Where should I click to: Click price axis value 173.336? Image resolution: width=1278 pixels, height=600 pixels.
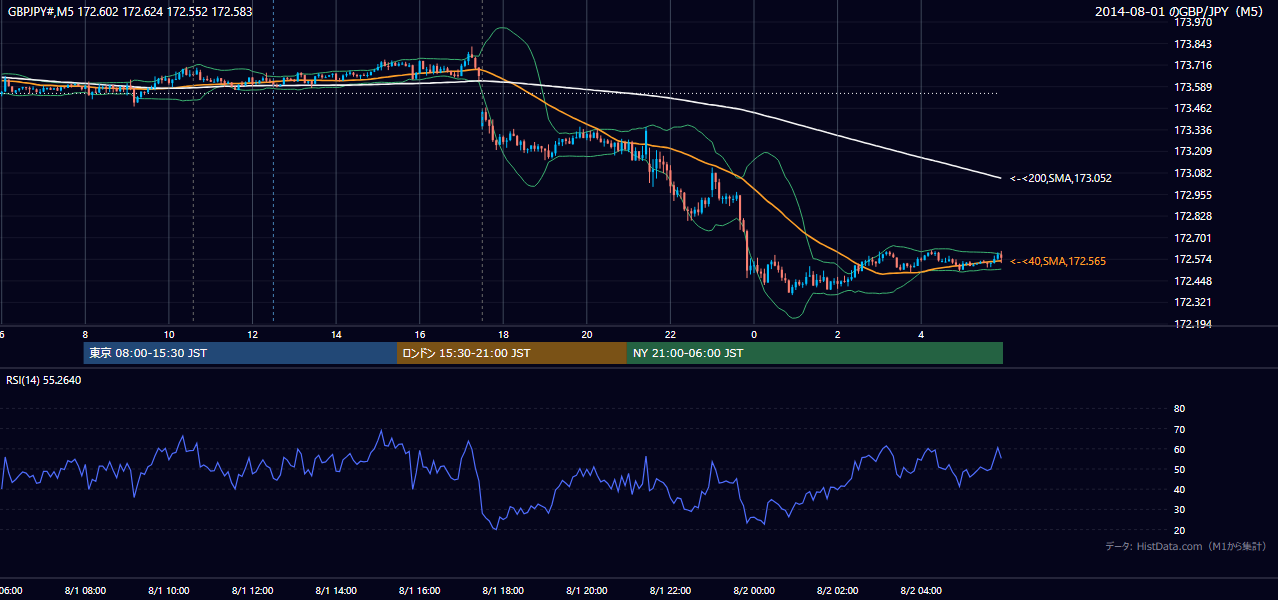point(1193,130)
